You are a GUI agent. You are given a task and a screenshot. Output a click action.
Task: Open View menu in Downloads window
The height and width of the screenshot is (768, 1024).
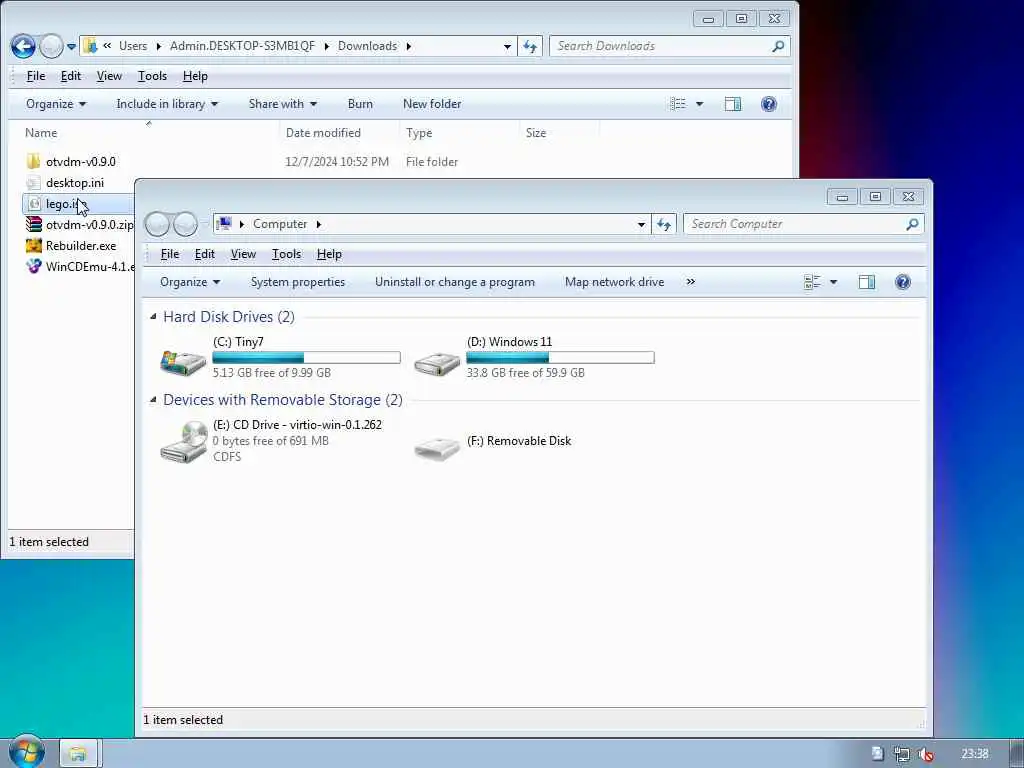click(x=109, y=76)
